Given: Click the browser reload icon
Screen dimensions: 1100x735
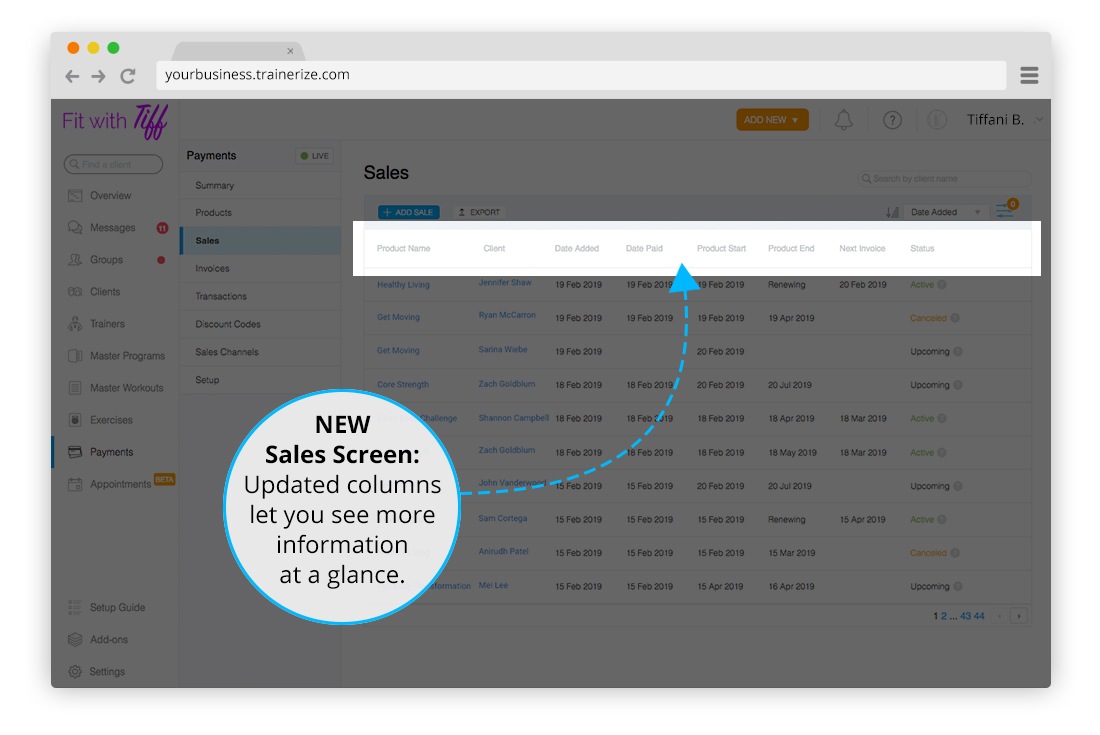Looking at the screenshot, I should point(128,76).
